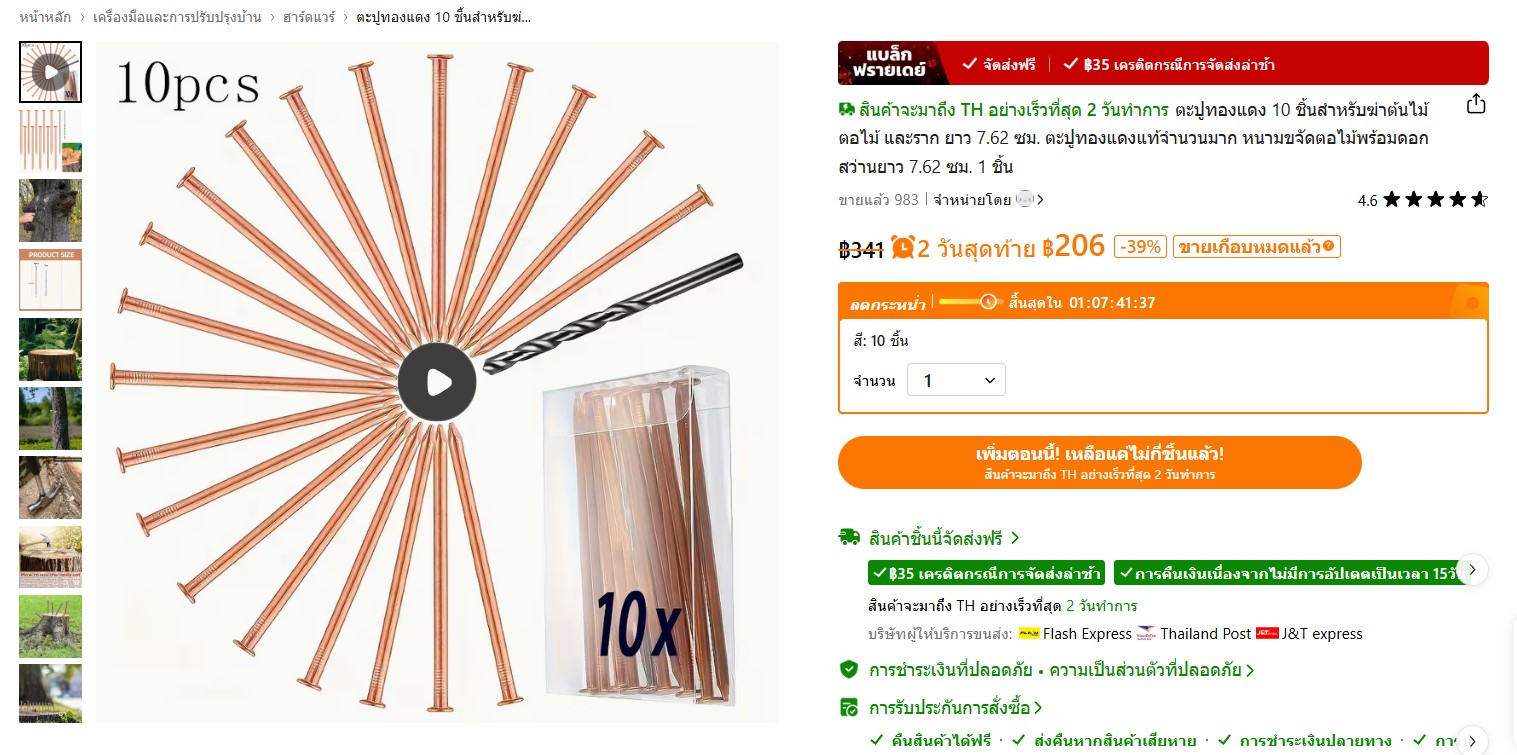Open ฮาร์ดแวร์ breadcrumb category
This screenshot has width=1517, height=755.
(311, 17)
